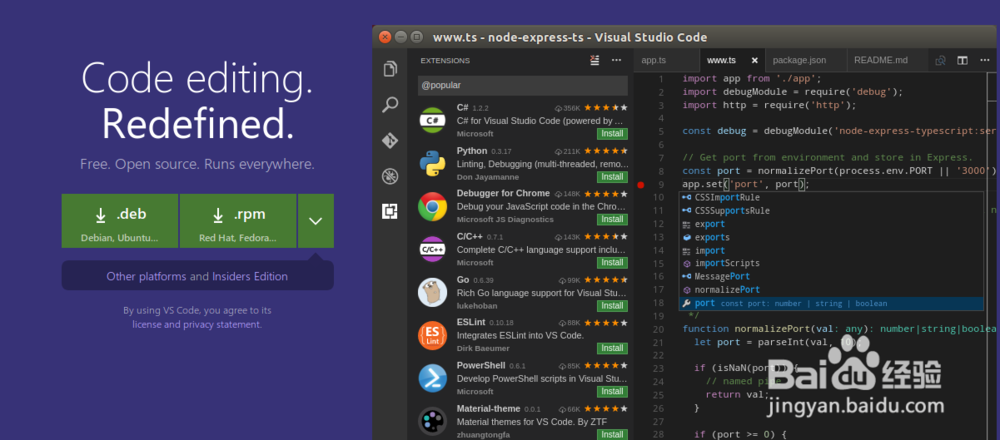
Task: Choose the normalizePort suggestion
Action: [x=830, y=290]
